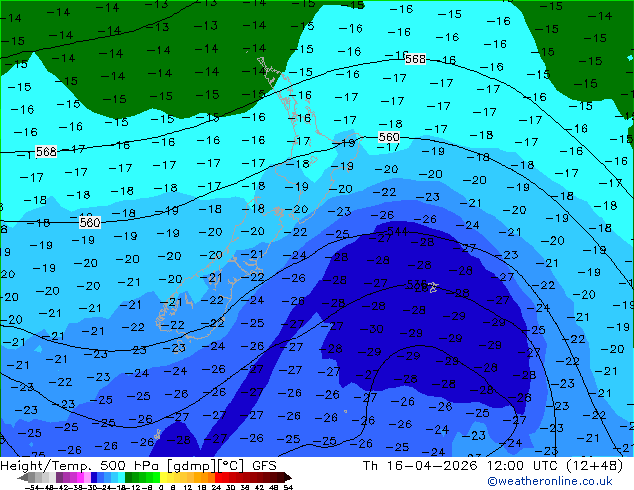Click the yellow swatch in the color legend
This screenshot has height=490, width=634.
[163, 477]
